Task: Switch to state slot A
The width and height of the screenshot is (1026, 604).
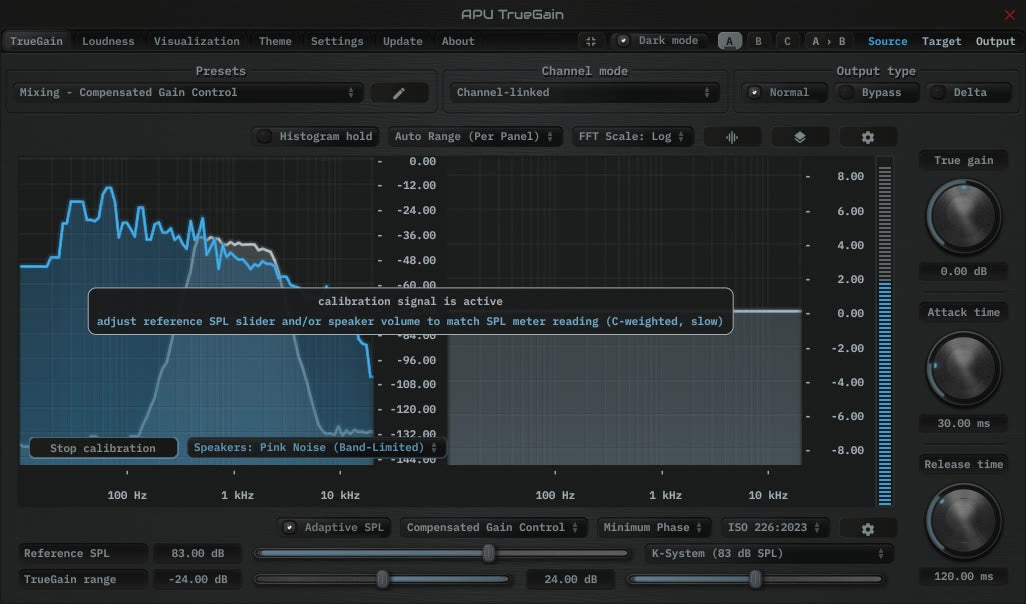Action: tap(730, 41)
